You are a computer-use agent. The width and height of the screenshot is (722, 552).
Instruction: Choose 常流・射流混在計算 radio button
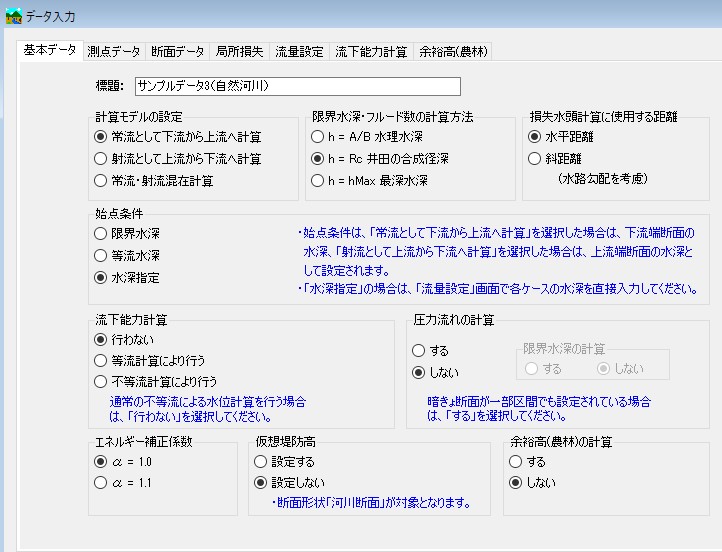point(153,180)
